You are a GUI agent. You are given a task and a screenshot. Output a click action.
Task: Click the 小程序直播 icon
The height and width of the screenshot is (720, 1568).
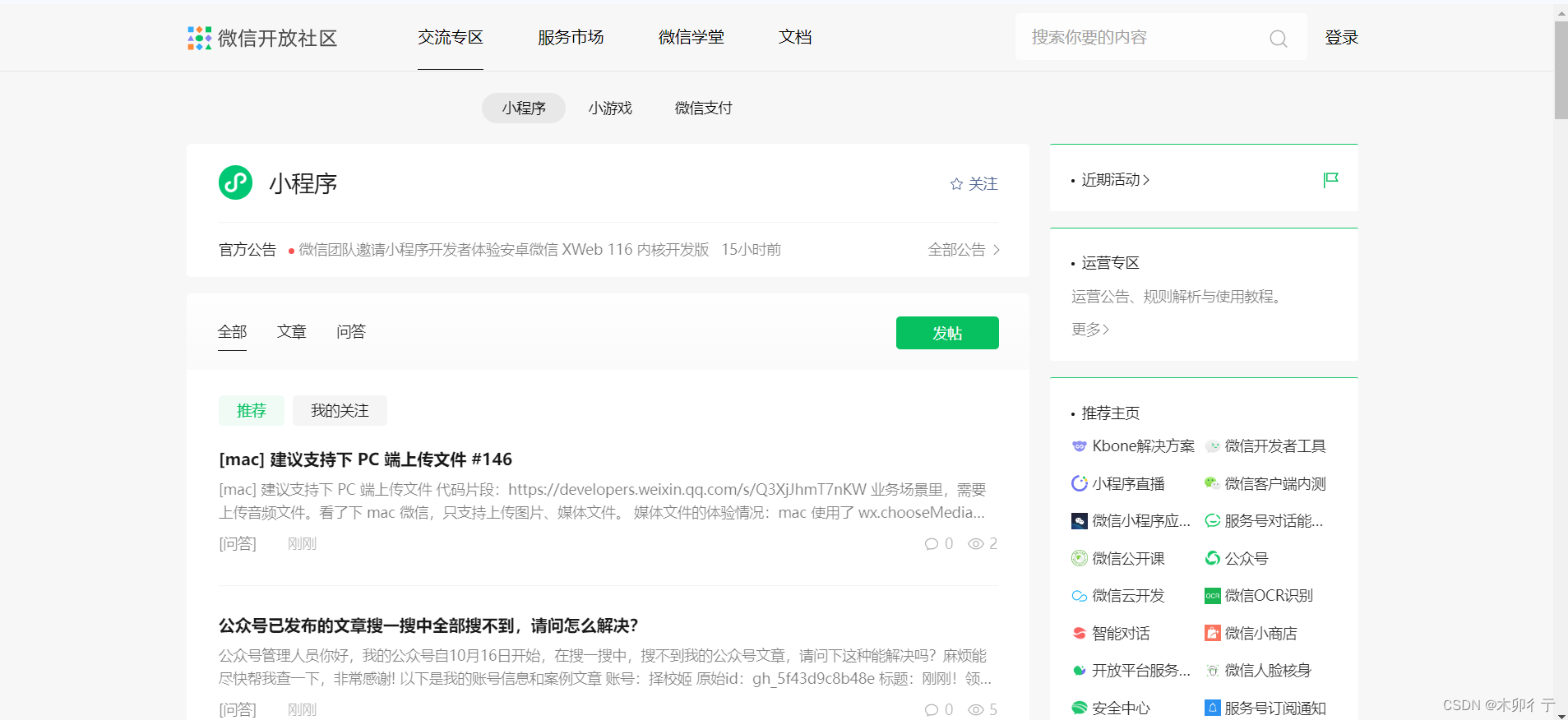coord(1080,483)
